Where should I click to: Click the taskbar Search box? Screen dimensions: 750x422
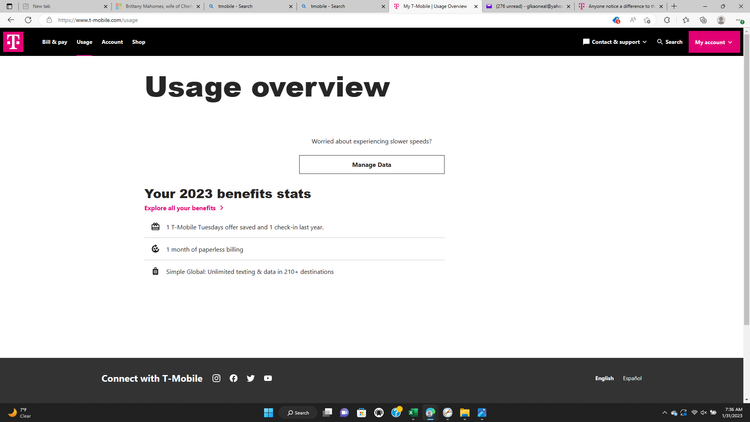(298, 412)
